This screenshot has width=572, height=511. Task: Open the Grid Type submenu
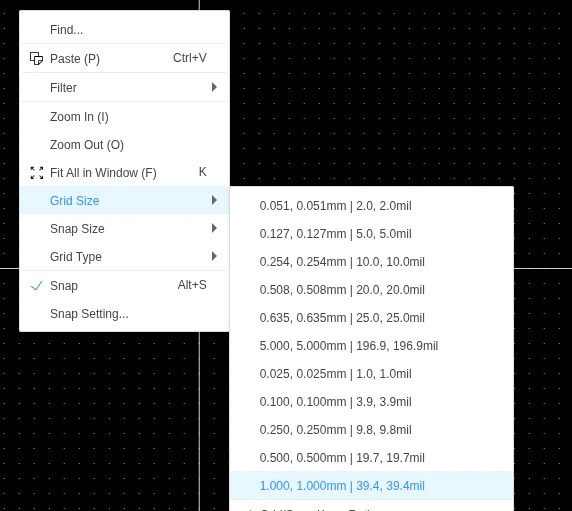(124, 256)
